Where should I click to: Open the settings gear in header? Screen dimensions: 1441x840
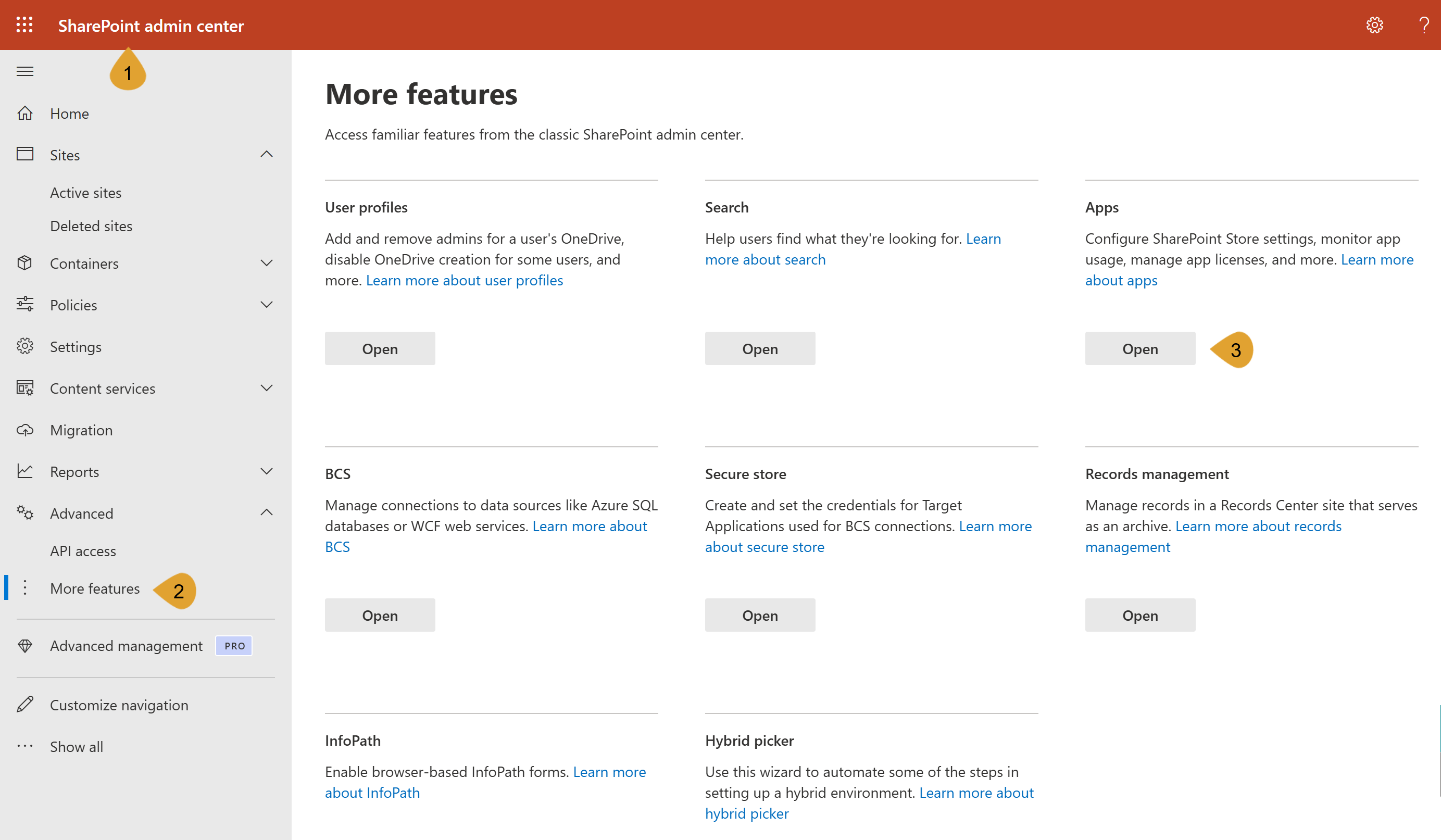(1374, 25)
